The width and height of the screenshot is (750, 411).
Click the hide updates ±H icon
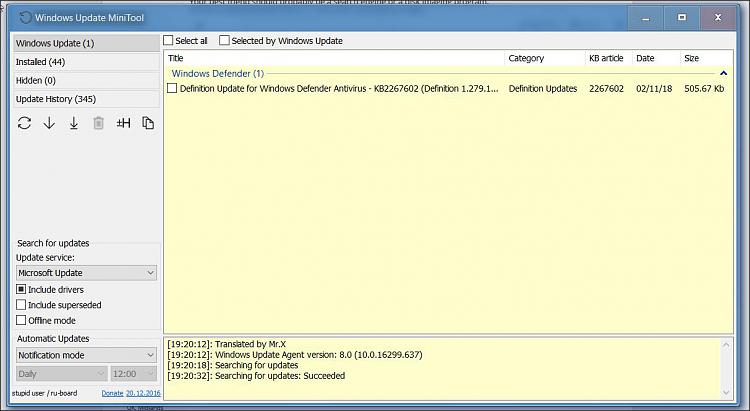point(123,123)
